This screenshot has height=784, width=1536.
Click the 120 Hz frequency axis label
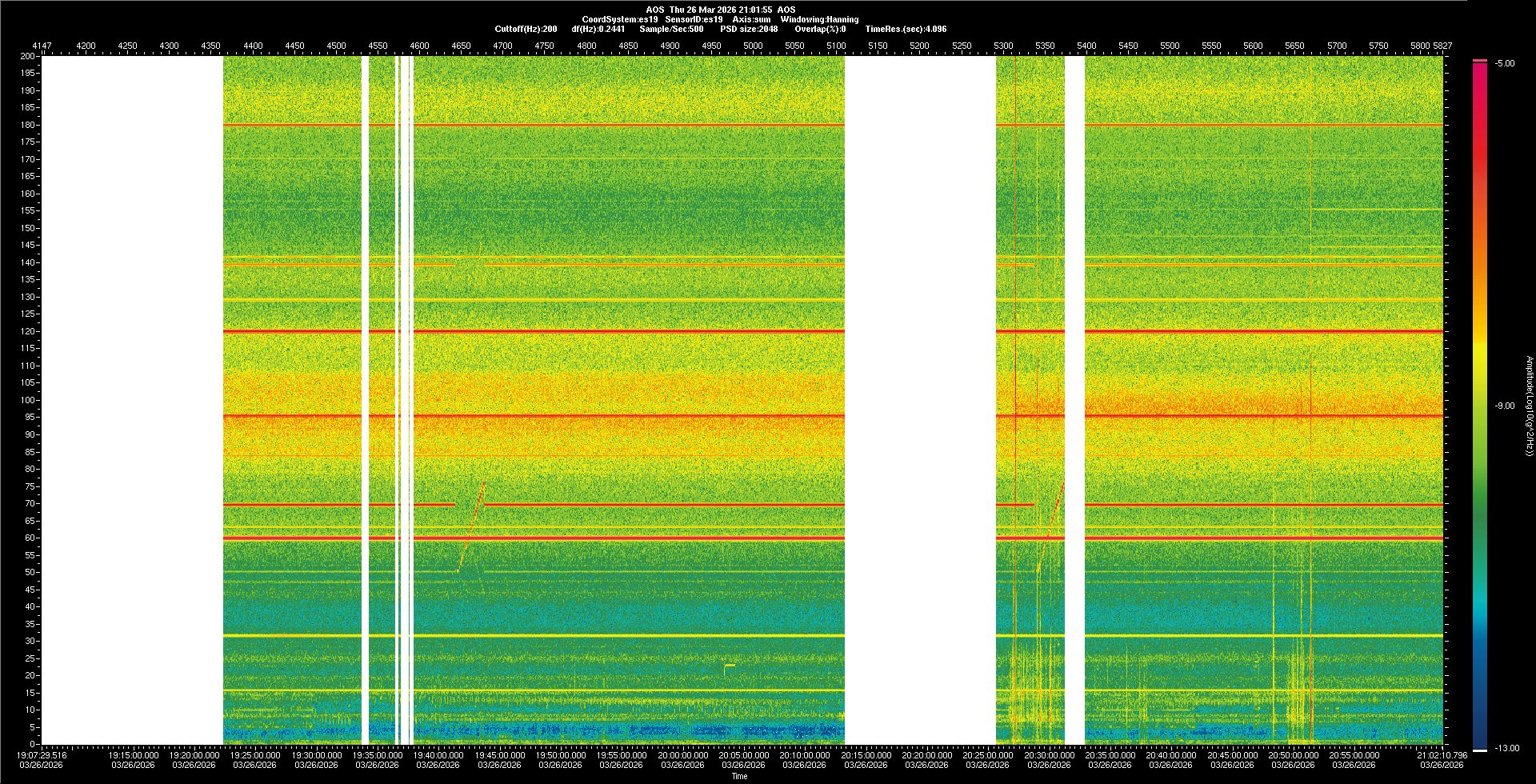(x=28, y=331)
